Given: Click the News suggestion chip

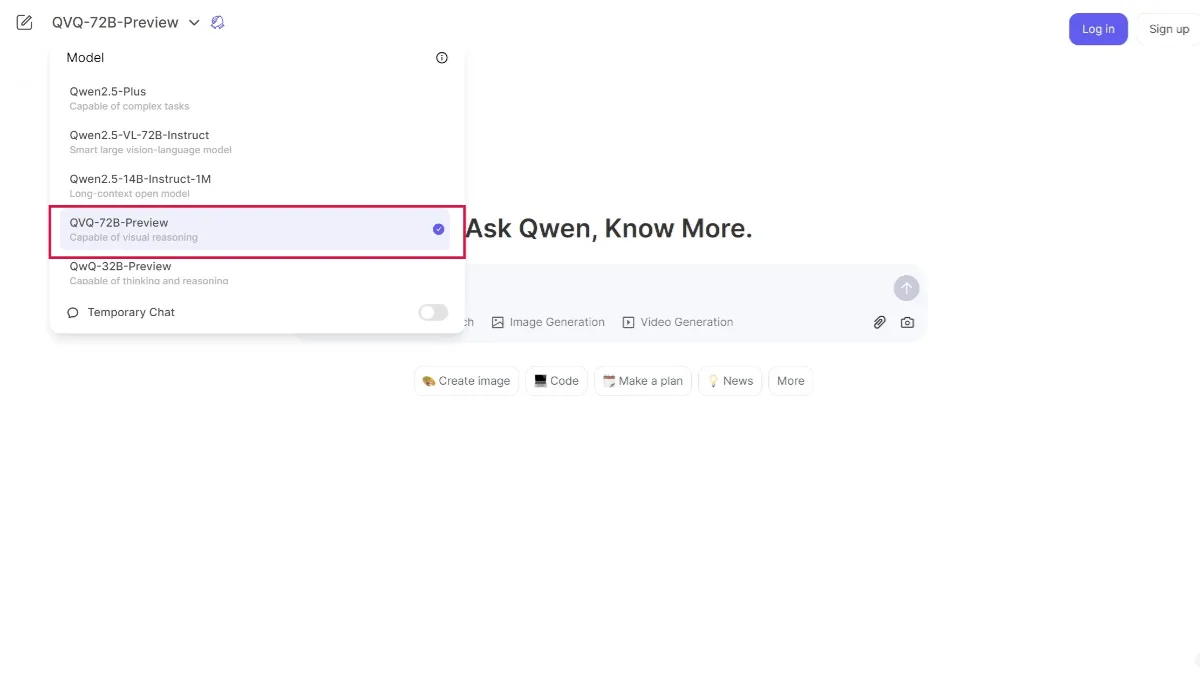Looking at the screenshot, I should [730, 381].
